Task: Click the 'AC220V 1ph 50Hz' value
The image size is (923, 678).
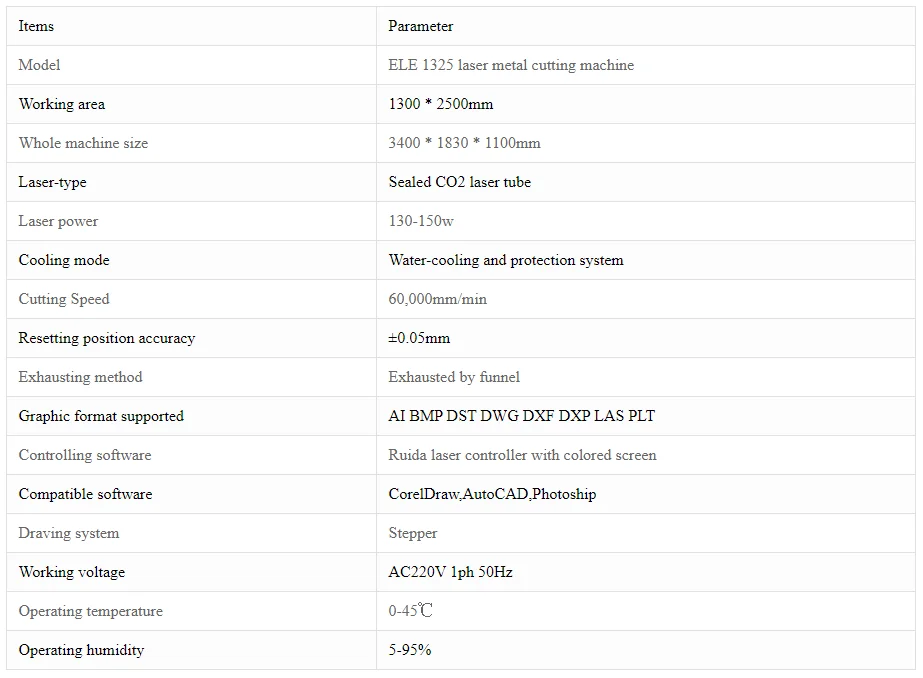Action: point(450,572)
